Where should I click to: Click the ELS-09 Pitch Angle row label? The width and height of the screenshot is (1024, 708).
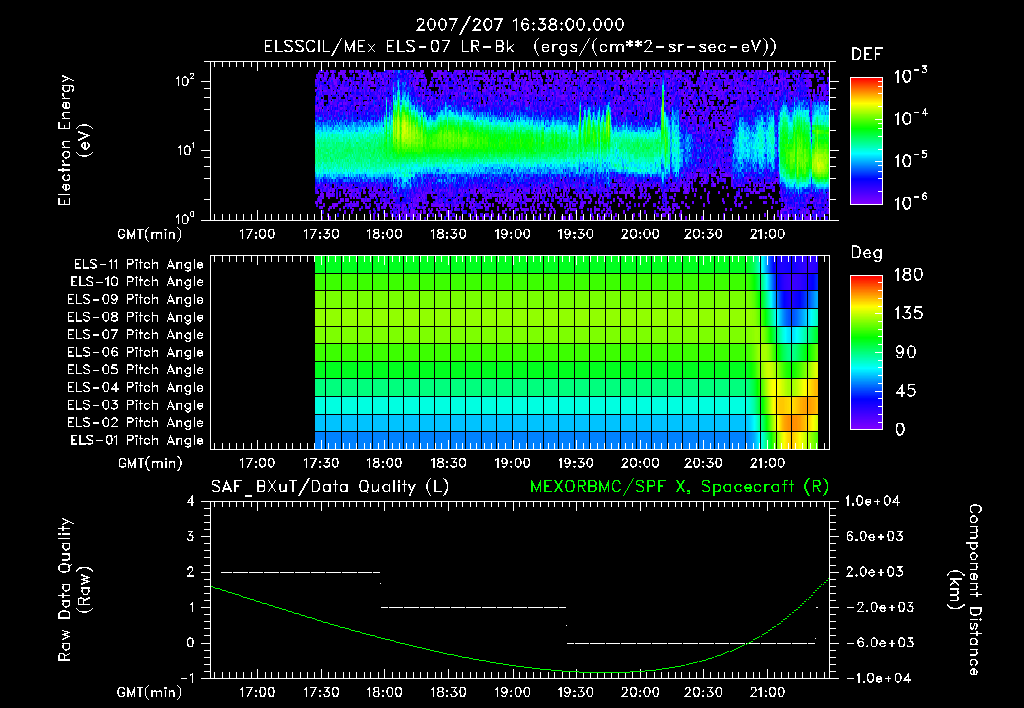[x=135, y=300]
